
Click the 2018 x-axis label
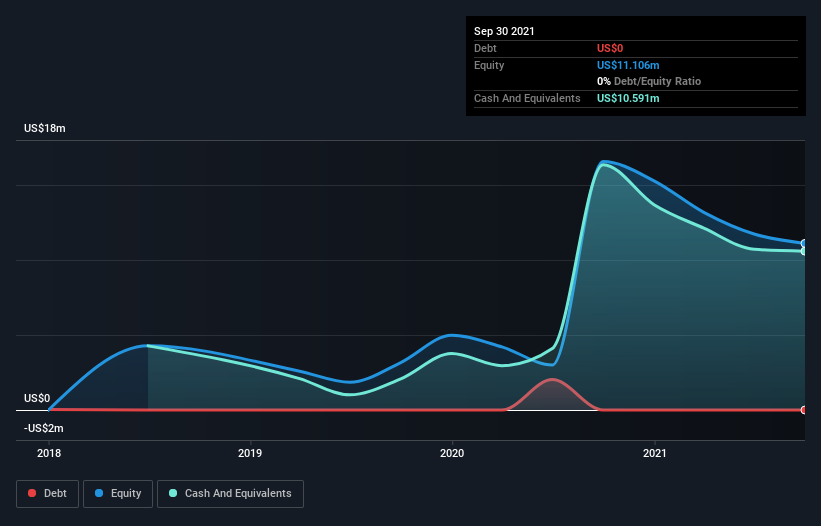49,453
